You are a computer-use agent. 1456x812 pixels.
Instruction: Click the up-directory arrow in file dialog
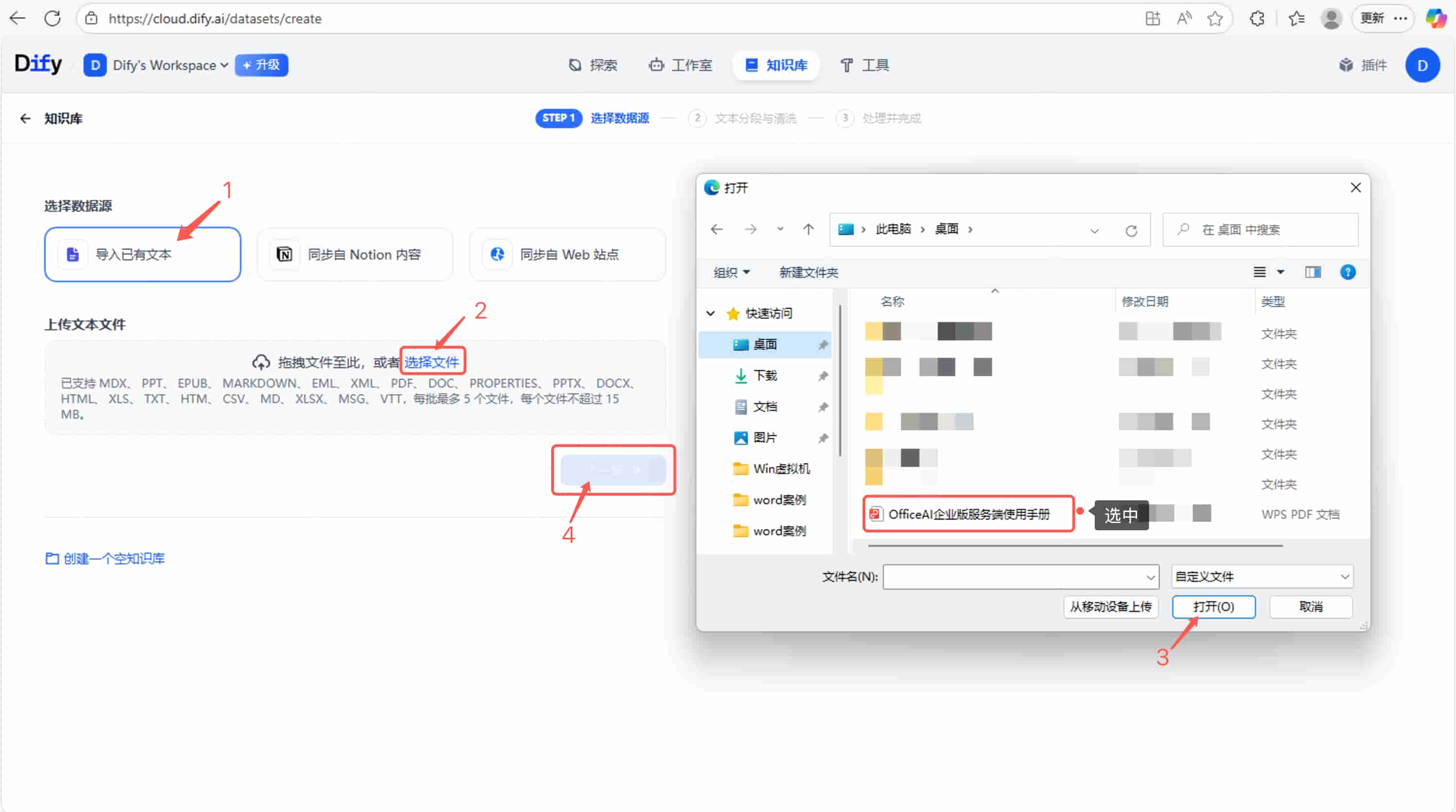click(808, 229)
